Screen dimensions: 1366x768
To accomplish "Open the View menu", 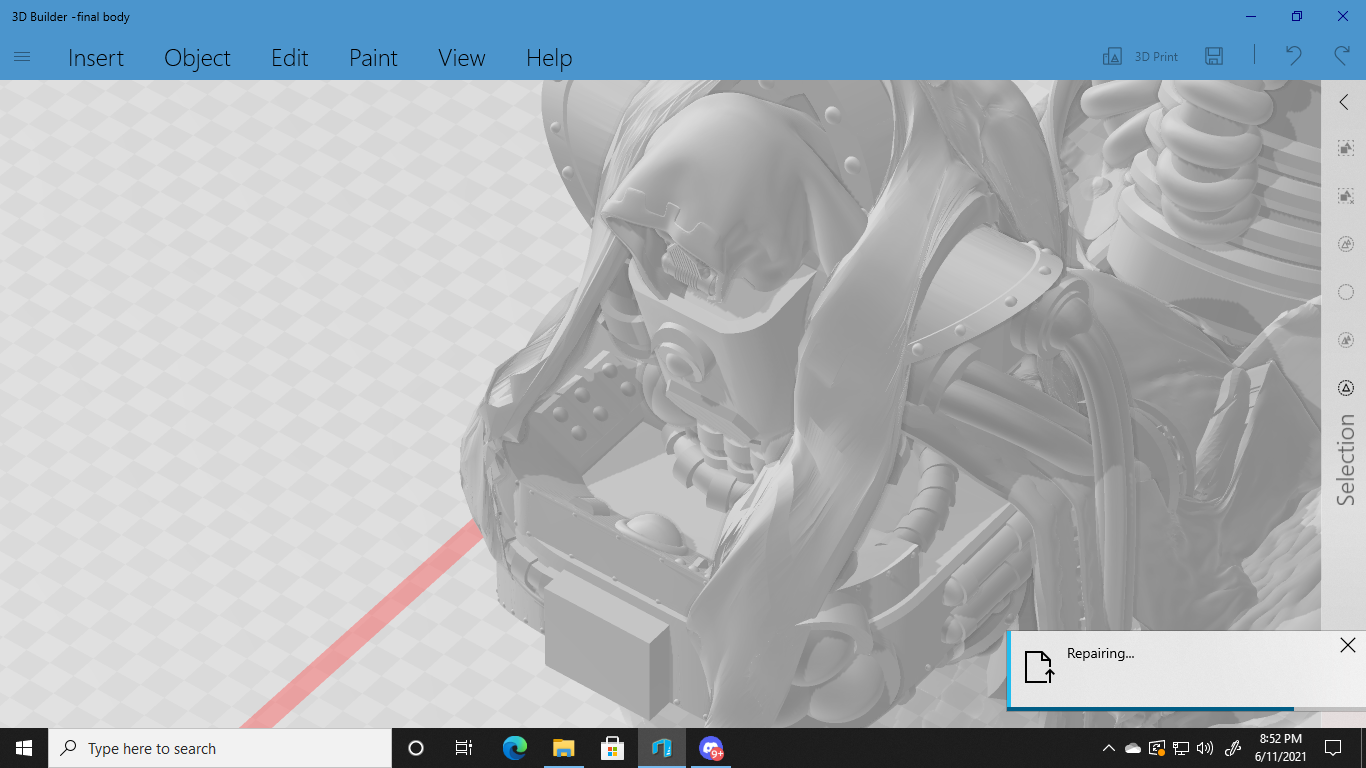I will (x=461, y=58).
